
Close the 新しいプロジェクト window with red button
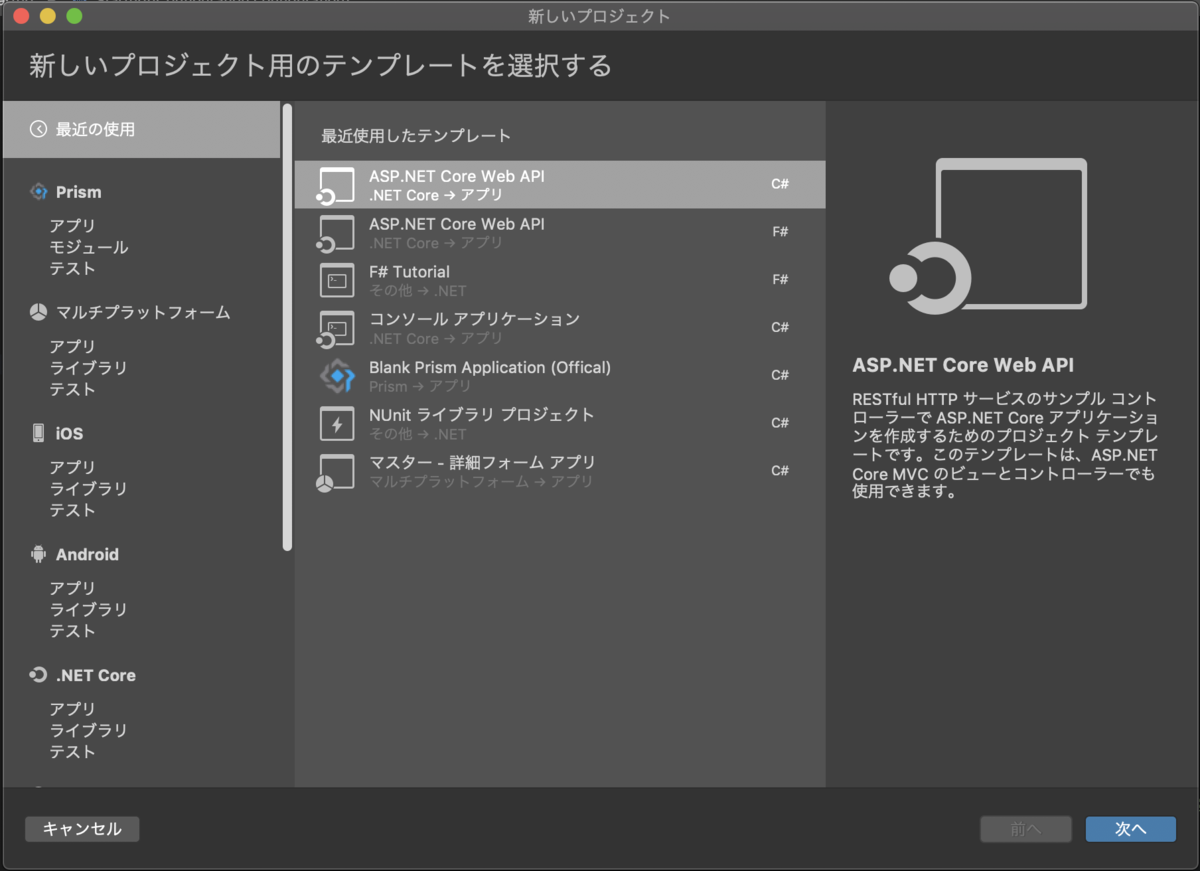[x=21, y=16]
